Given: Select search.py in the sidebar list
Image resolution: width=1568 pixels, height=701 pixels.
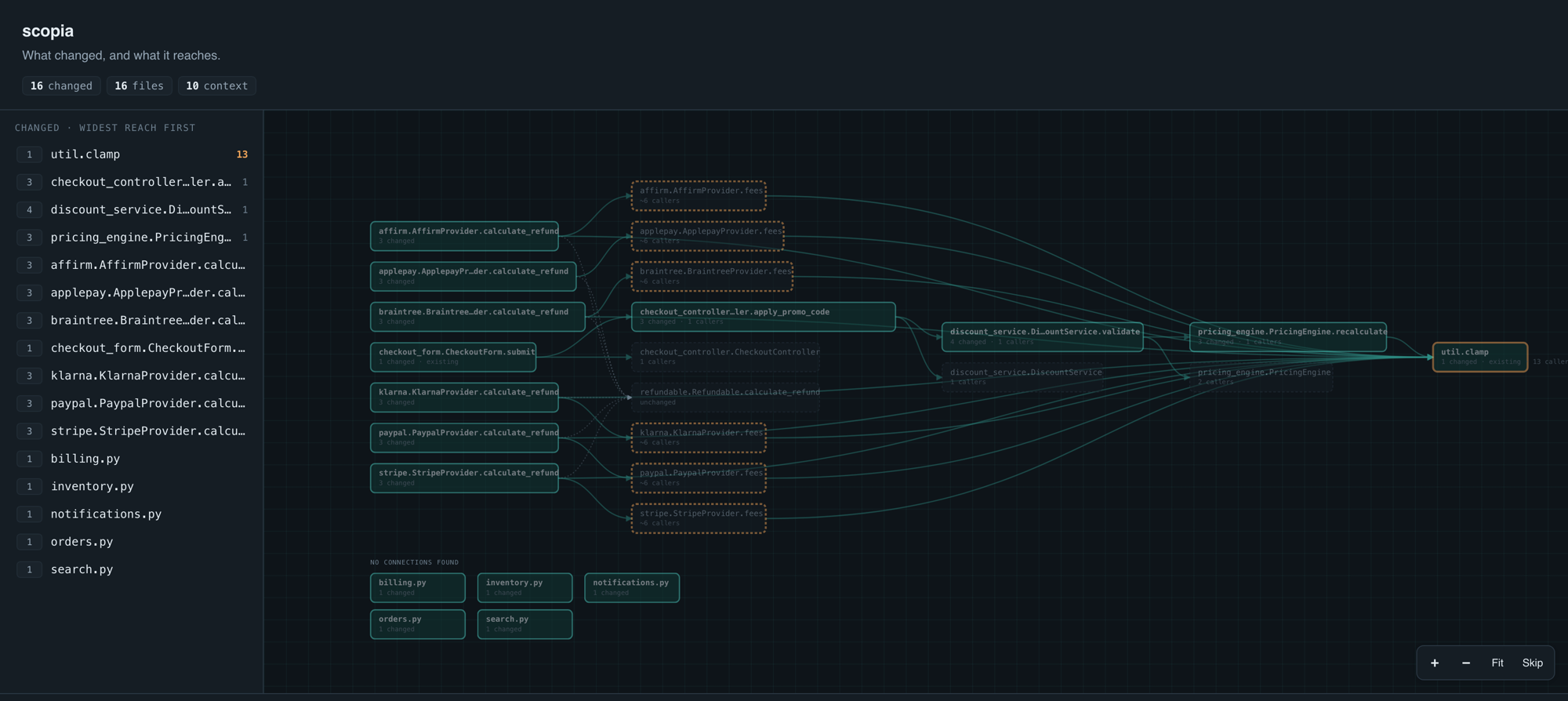Looking at the screenshot, I should point(132,569).
